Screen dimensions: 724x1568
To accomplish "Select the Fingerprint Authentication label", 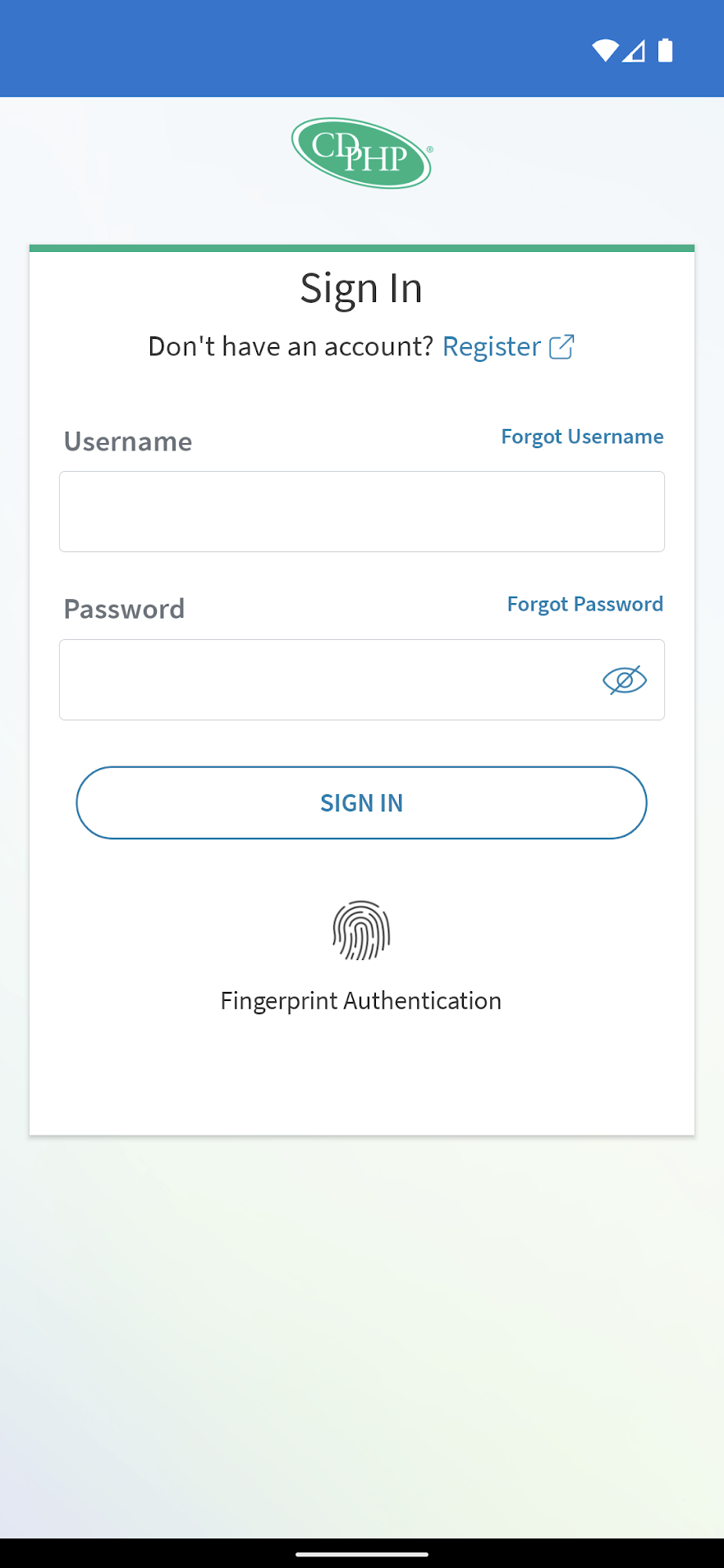I will point(361,1001).
